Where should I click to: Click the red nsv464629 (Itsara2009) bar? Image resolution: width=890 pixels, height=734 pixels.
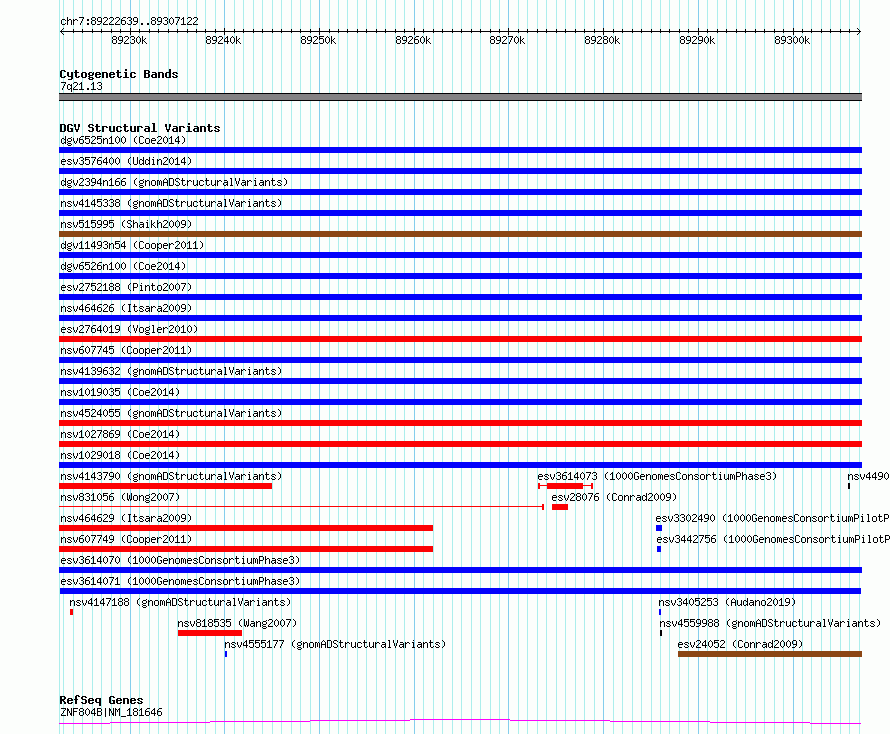(246, 528)
